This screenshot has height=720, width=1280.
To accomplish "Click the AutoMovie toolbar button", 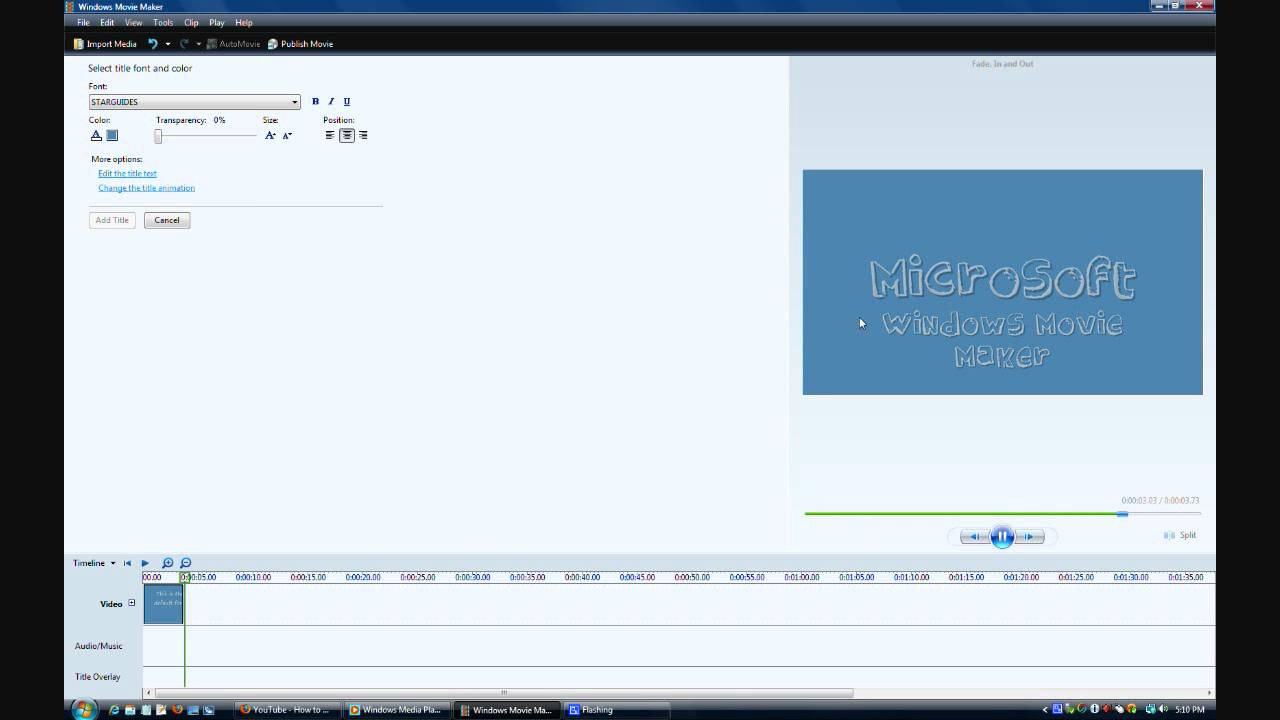I will [233, 44].
